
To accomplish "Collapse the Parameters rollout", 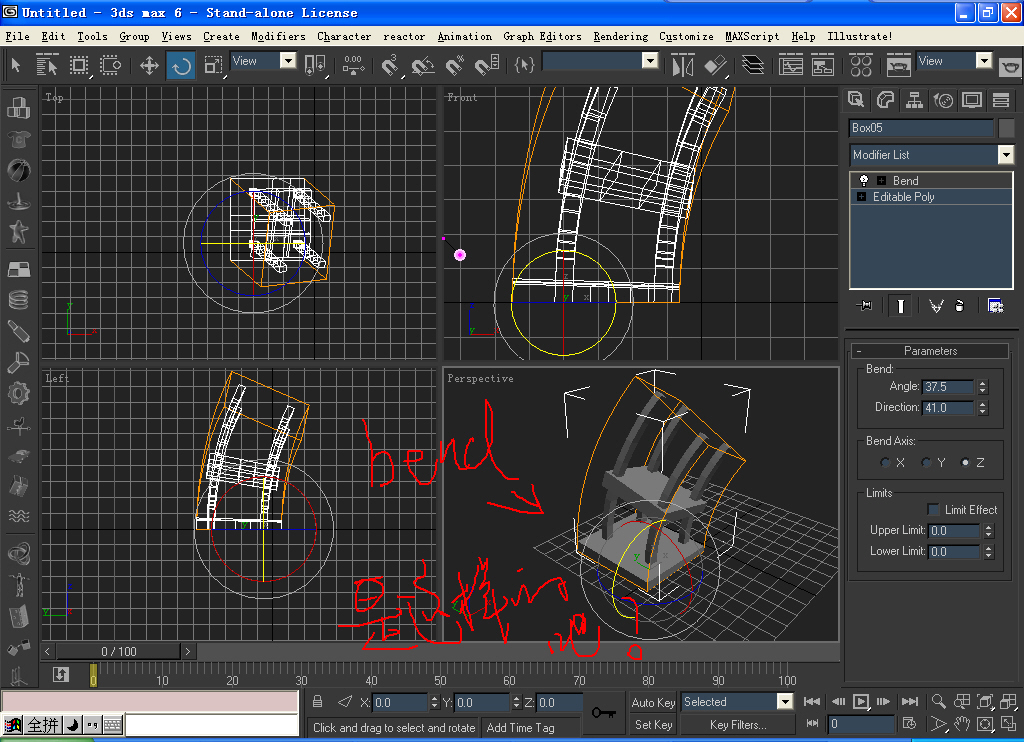I will pos(930,351).
